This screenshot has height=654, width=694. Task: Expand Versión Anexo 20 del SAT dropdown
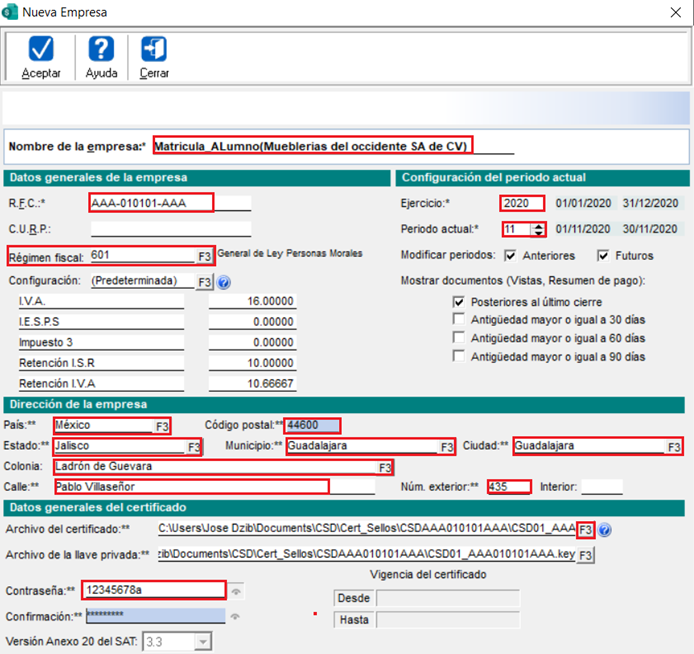[x=203, y=642]
